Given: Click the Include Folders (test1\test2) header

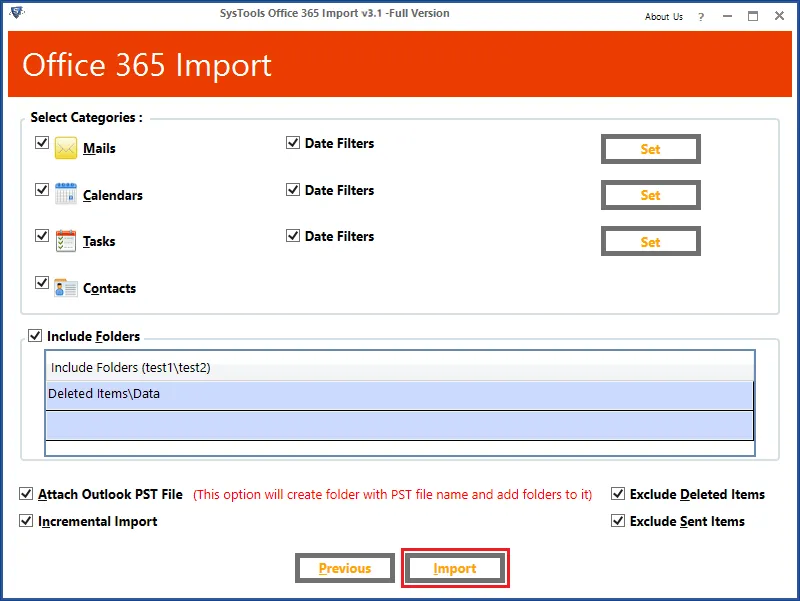Looking at the screenshot, I should 399,367.
